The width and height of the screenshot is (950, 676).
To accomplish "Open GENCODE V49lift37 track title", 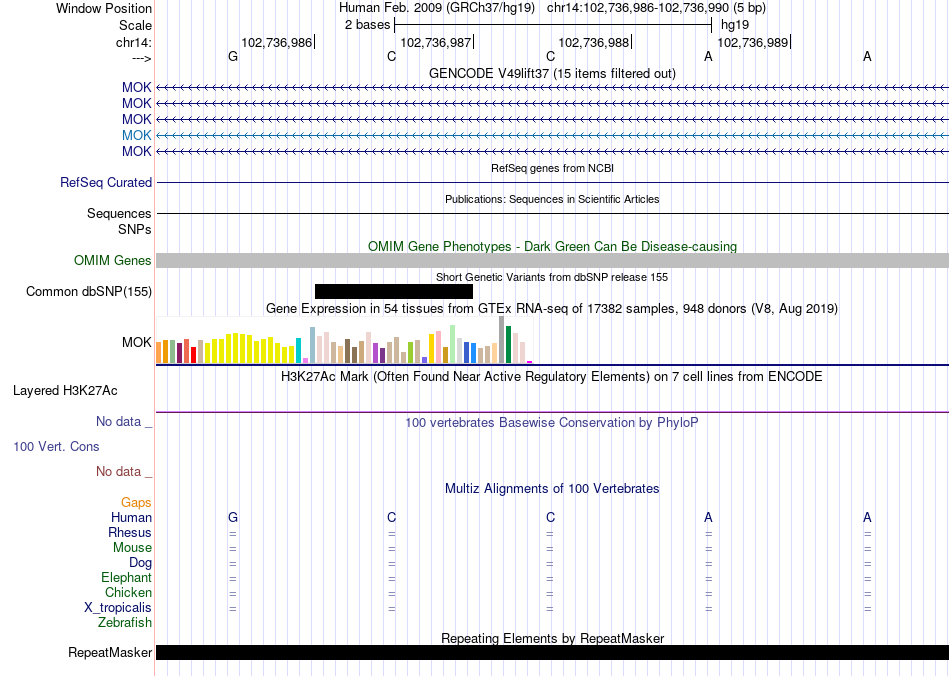I will click(552, 73).
